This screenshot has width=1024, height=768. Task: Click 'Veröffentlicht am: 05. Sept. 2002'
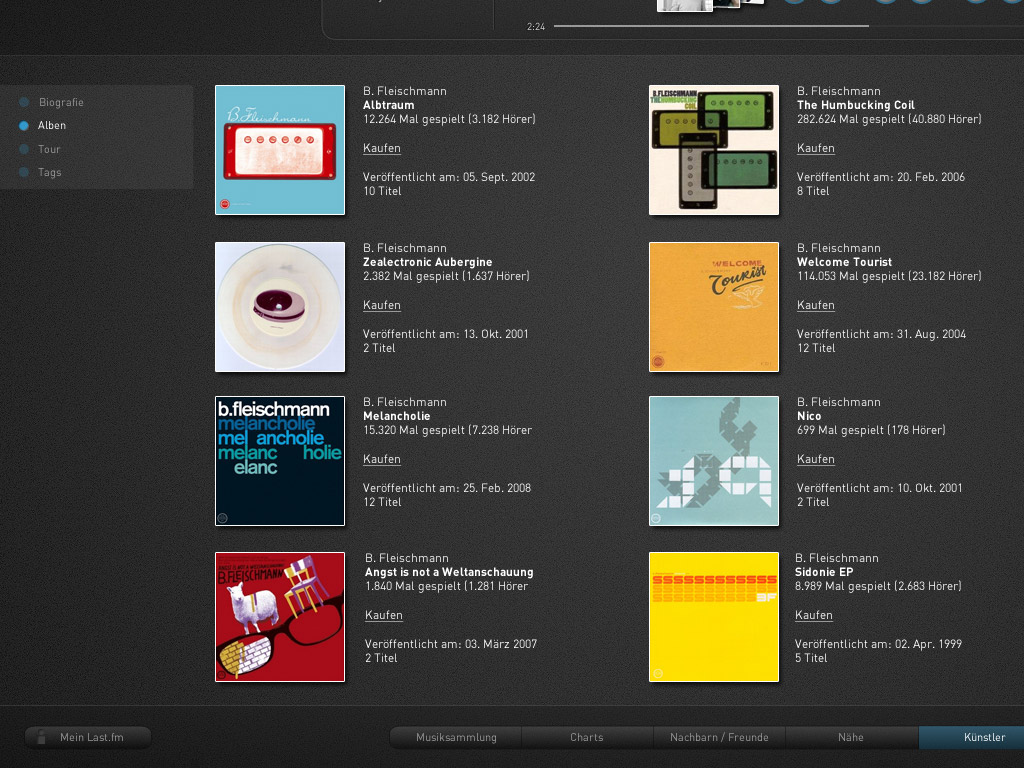449,177
